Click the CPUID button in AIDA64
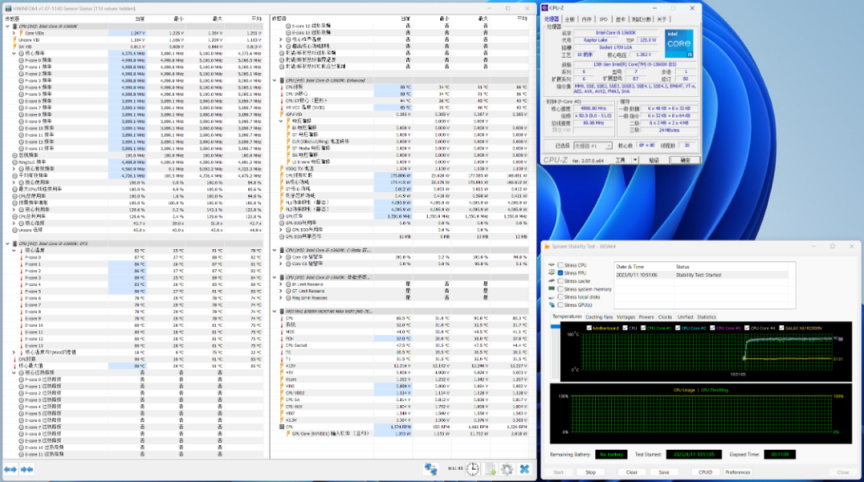The width and height of the screenshot is (864, 482). 705,472
